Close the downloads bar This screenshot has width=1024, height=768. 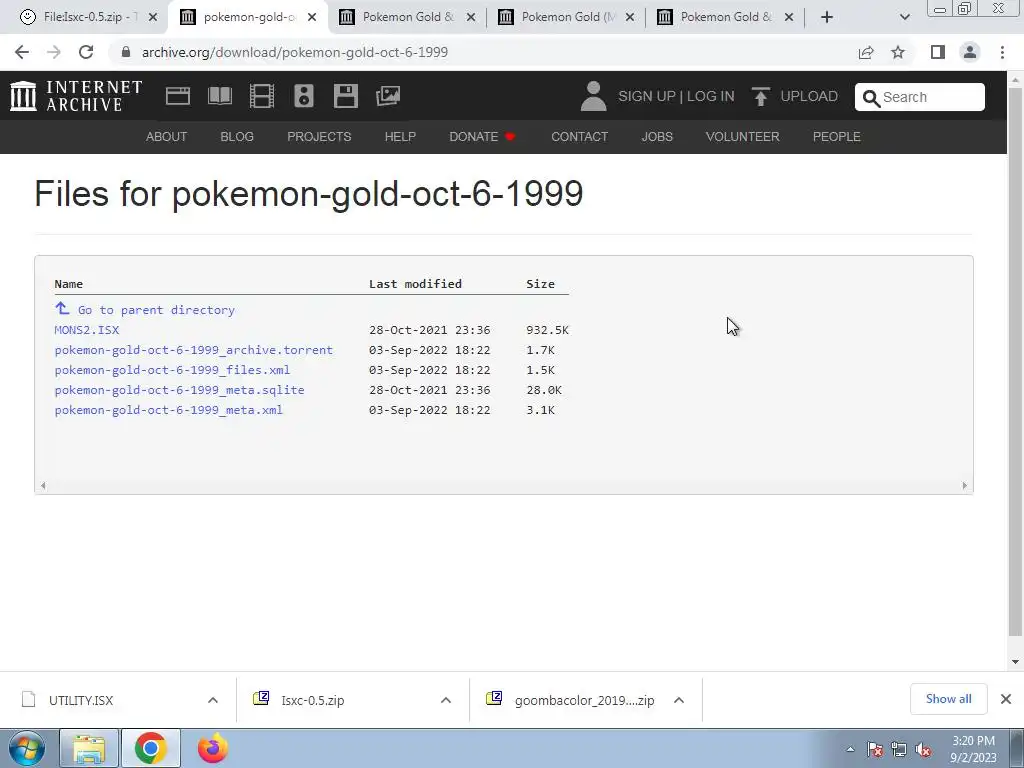1006,699
